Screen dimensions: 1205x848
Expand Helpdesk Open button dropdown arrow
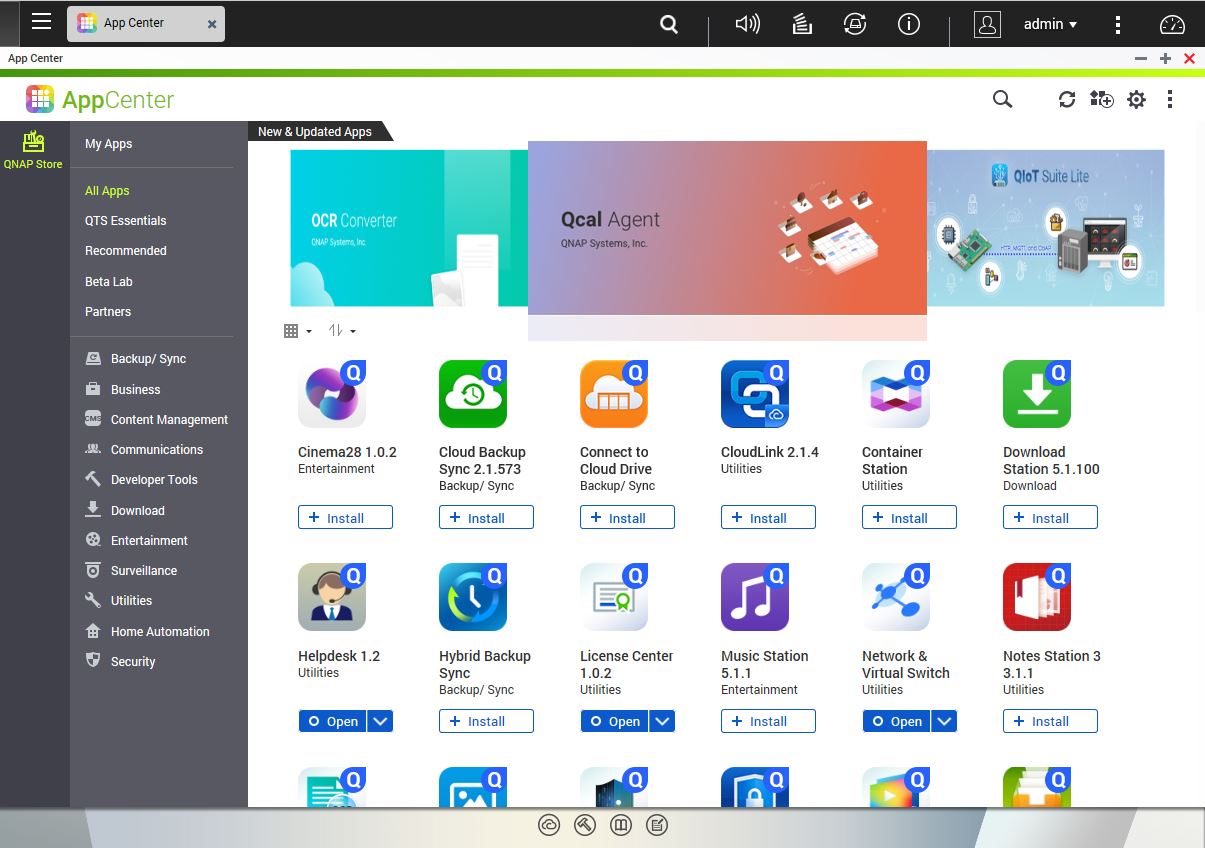click(x=380, y=721)
